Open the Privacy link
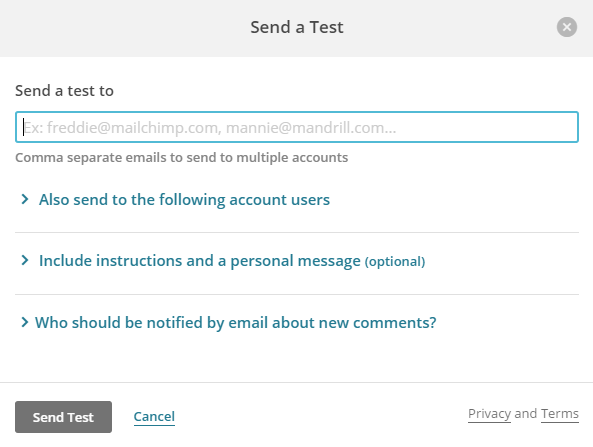 (489, 414)
